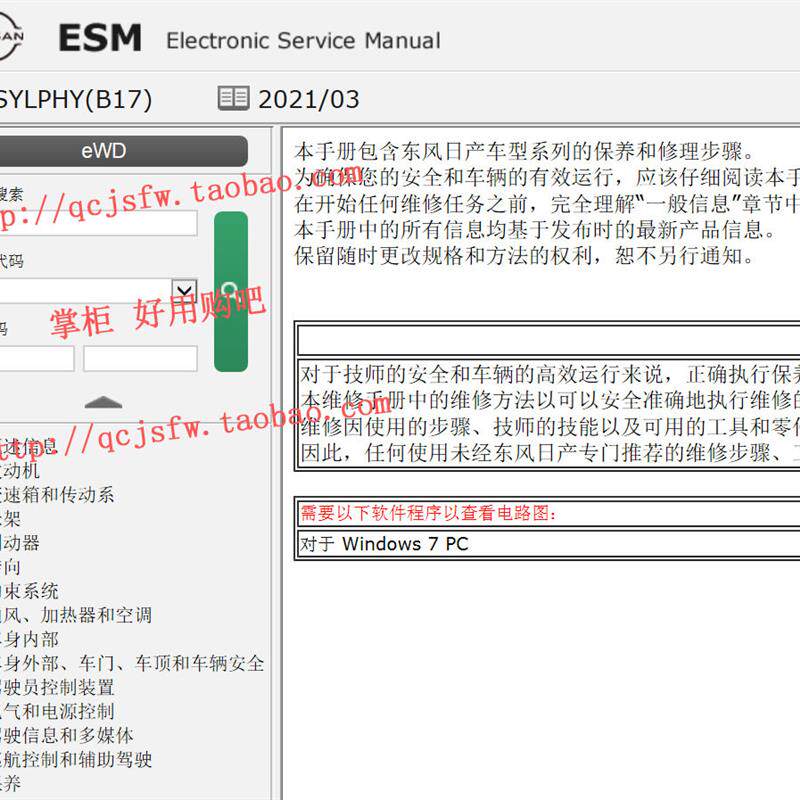Open the 驶员控制装置 section
Image resolution: width=800 pixels, height=800 pixels.
coord(57,687)
